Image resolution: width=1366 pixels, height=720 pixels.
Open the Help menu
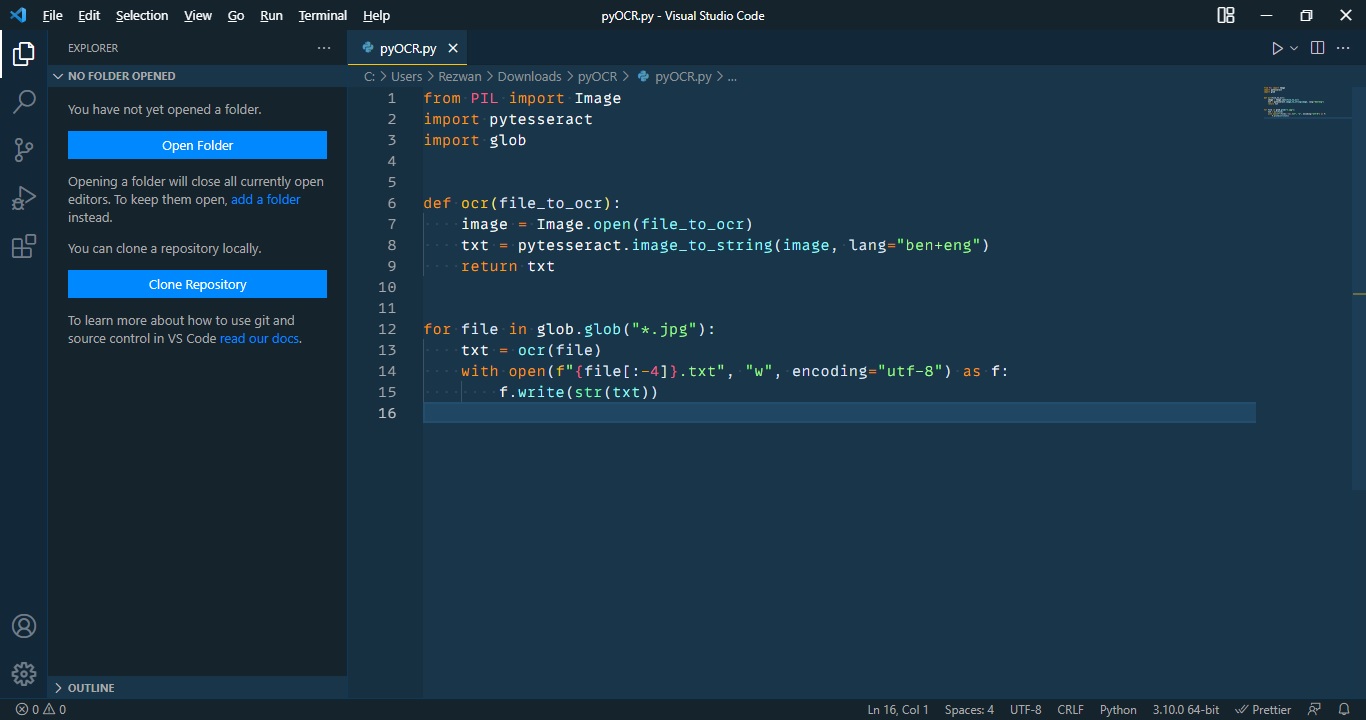click(x=376, y=15)
